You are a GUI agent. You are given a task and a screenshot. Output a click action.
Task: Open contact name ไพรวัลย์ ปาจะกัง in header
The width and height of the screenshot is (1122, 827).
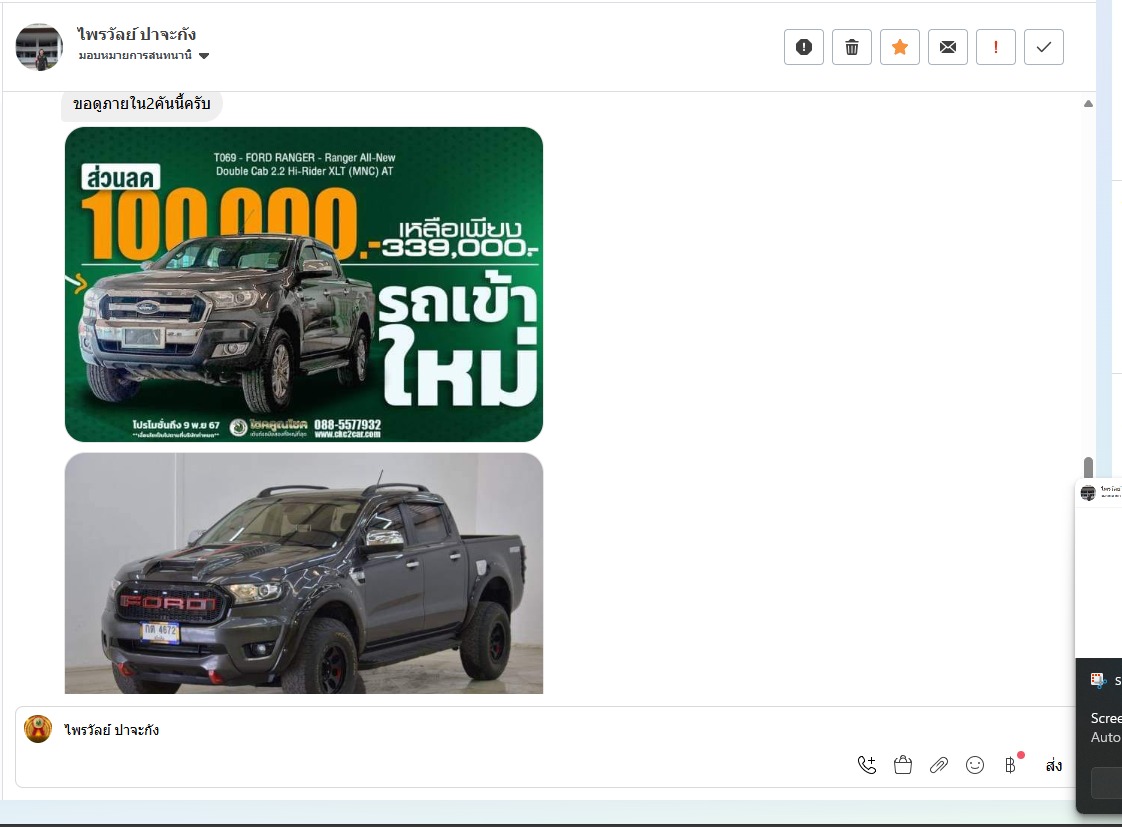tap(136, 34)
